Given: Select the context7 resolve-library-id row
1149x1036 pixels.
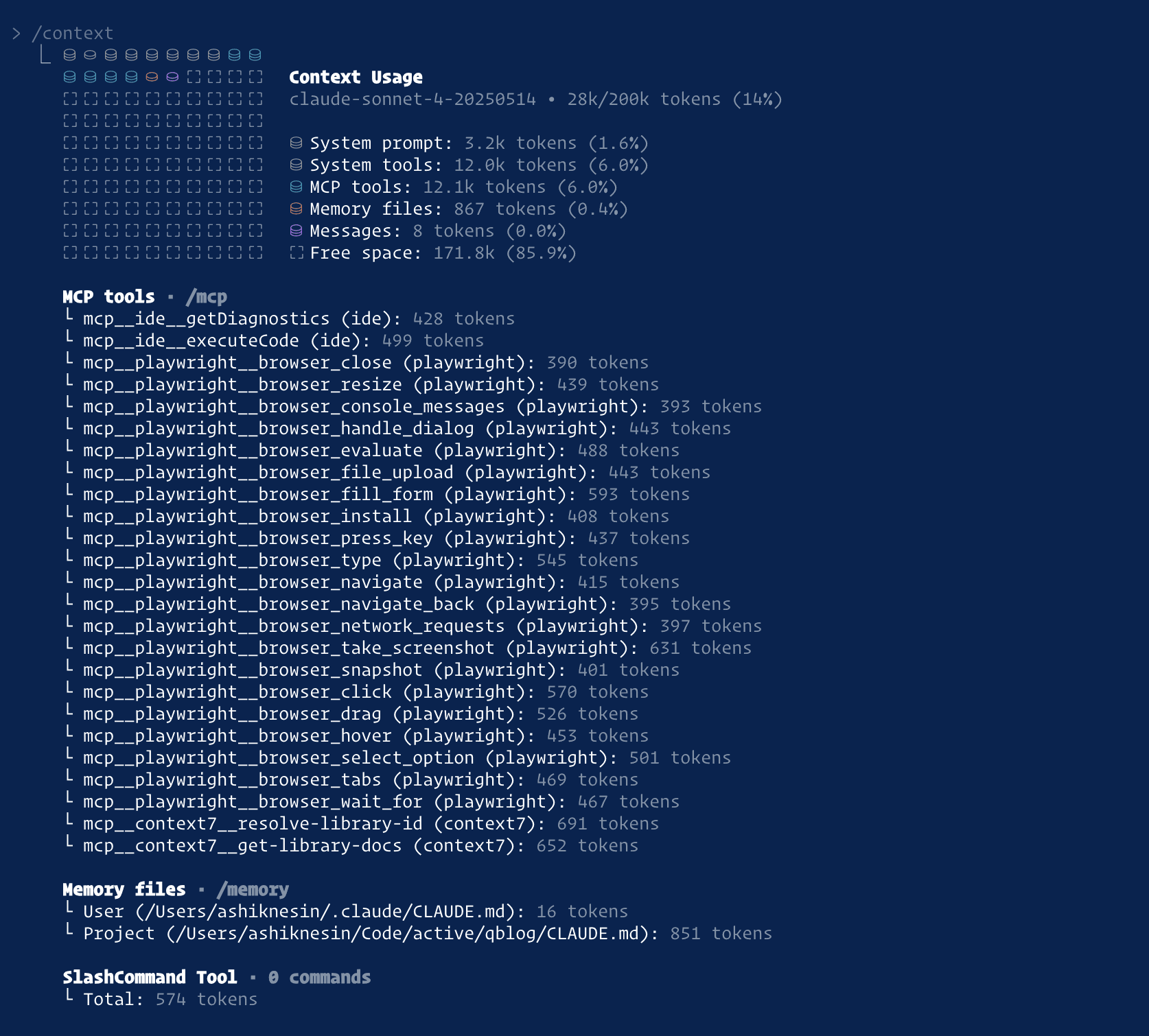Looking at the screenshot, I should (x=362, y=824).
